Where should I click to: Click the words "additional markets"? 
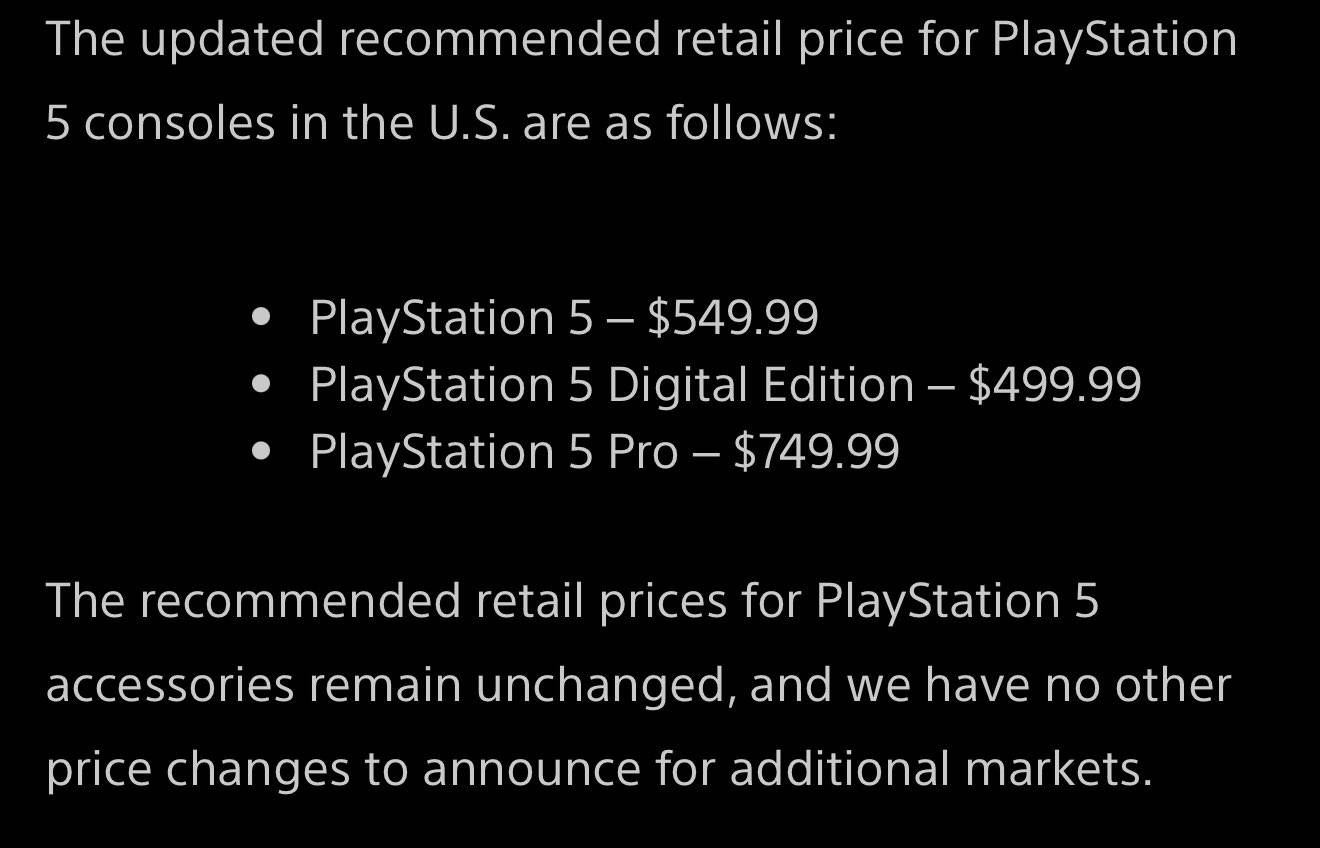[940, 769]
